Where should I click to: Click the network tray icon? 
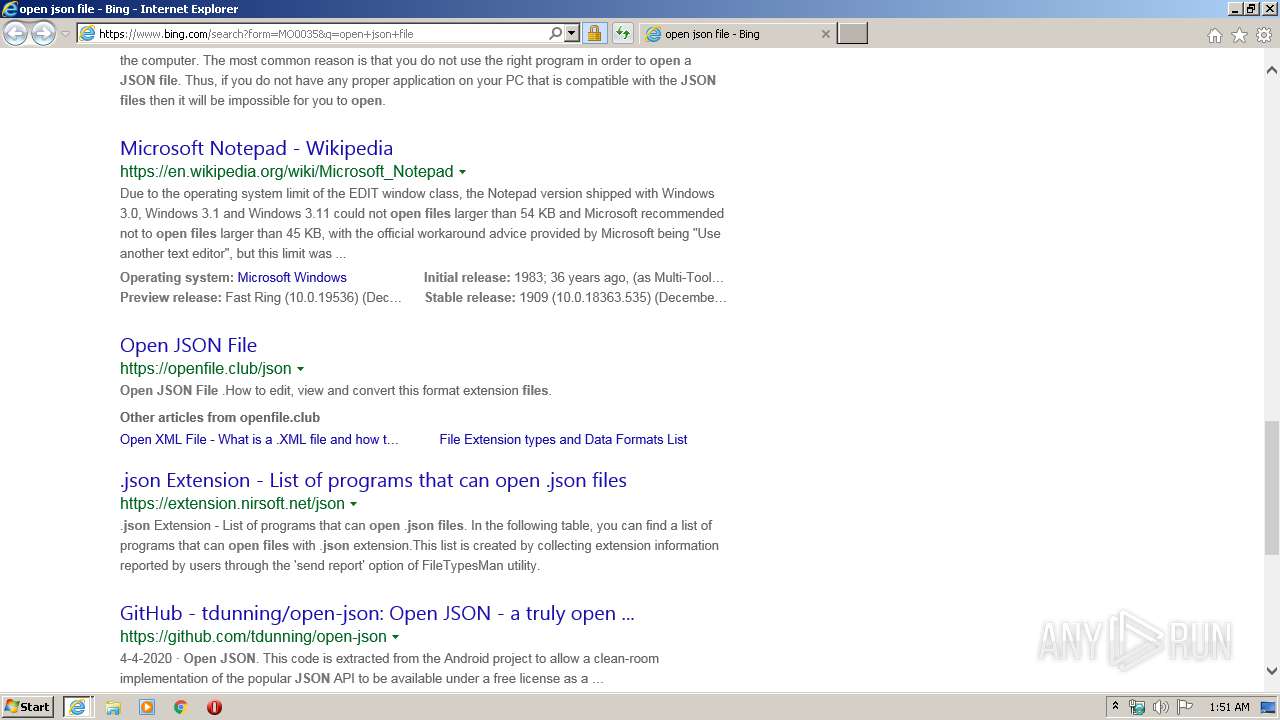[1137, 707]
